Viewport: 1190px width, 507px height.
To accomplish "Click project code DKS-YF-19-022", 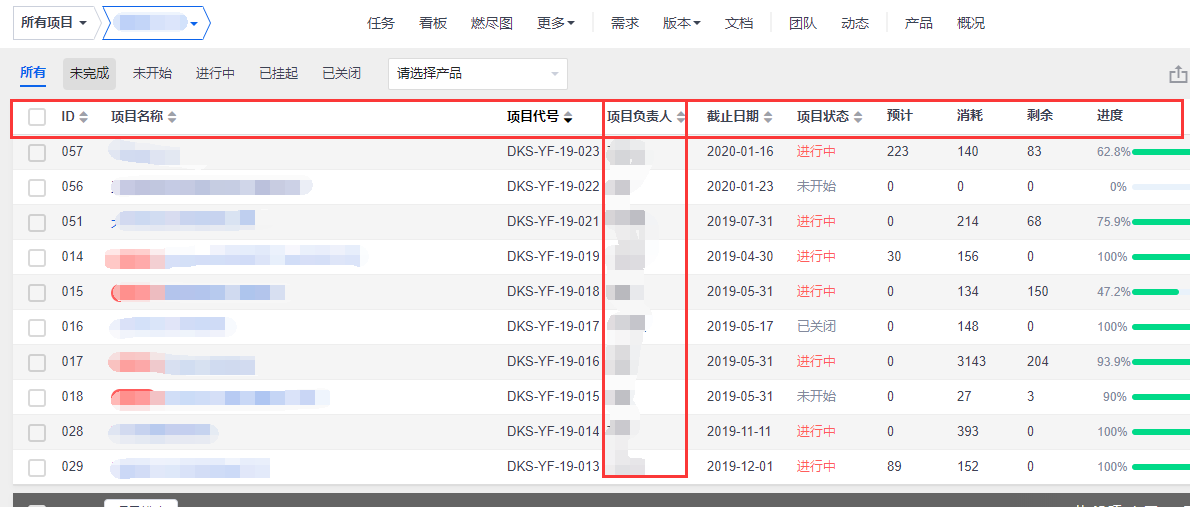I will 553,187.
